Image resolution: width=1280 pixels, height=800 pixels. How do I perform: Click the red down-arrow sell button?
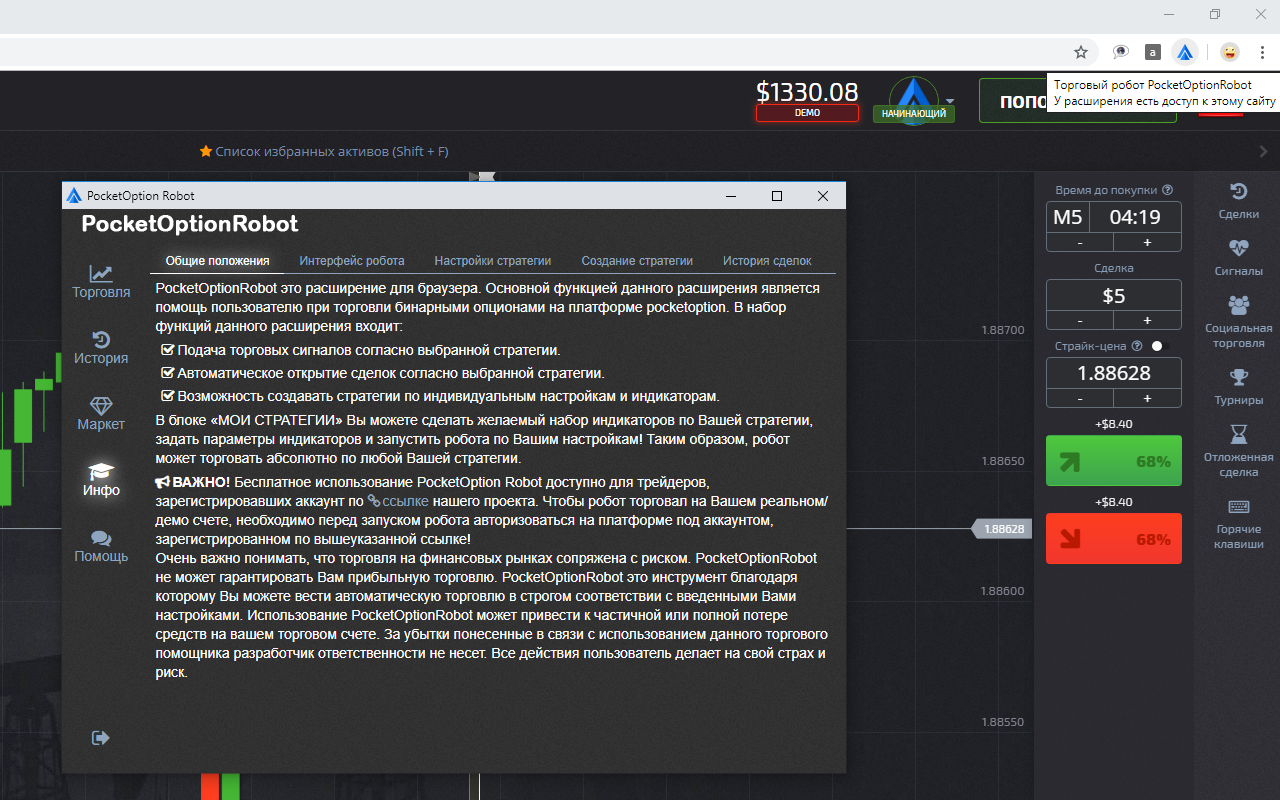1114,539
